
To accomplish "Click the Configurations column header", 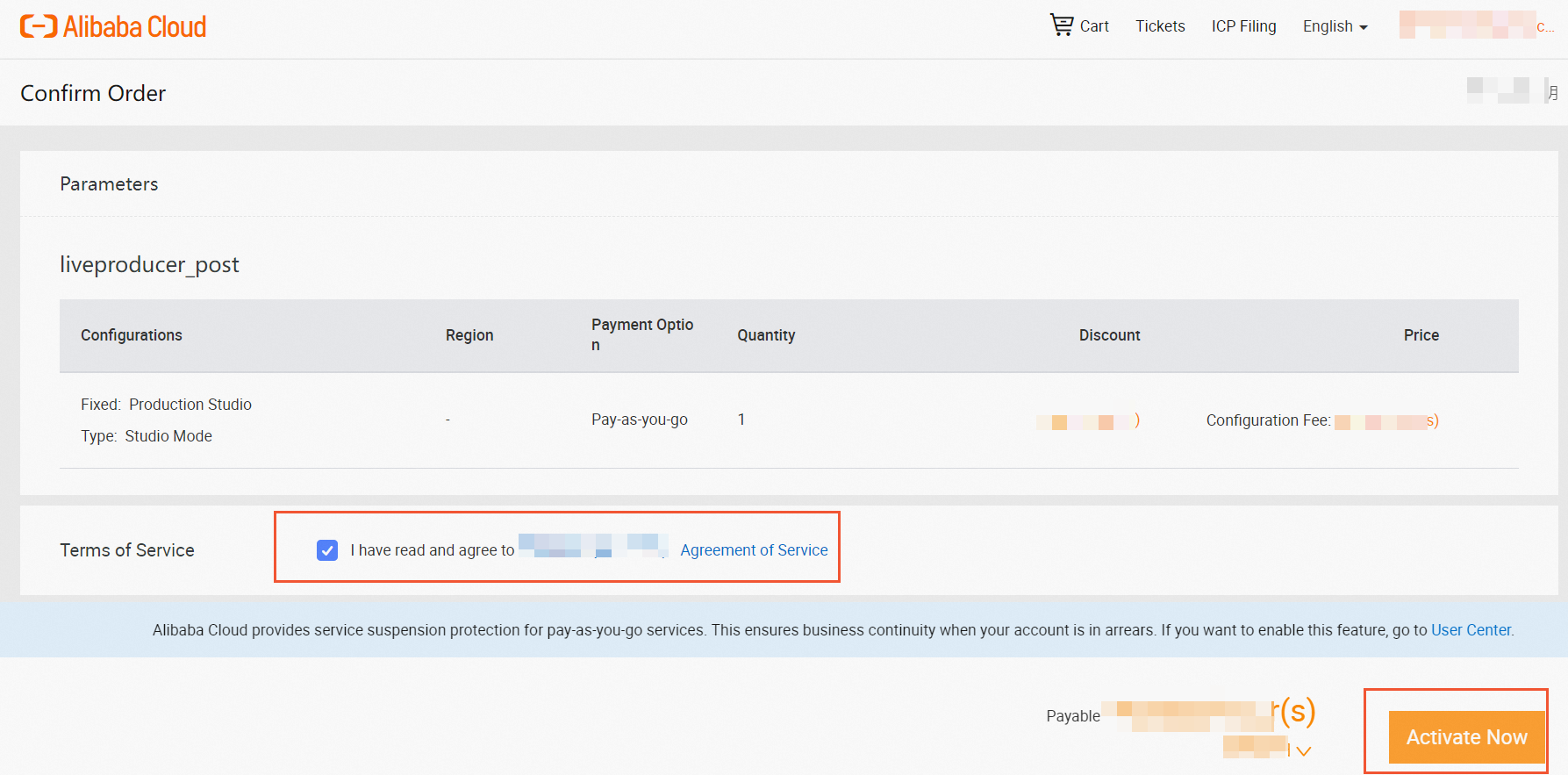I will click(x=132, y=335).
